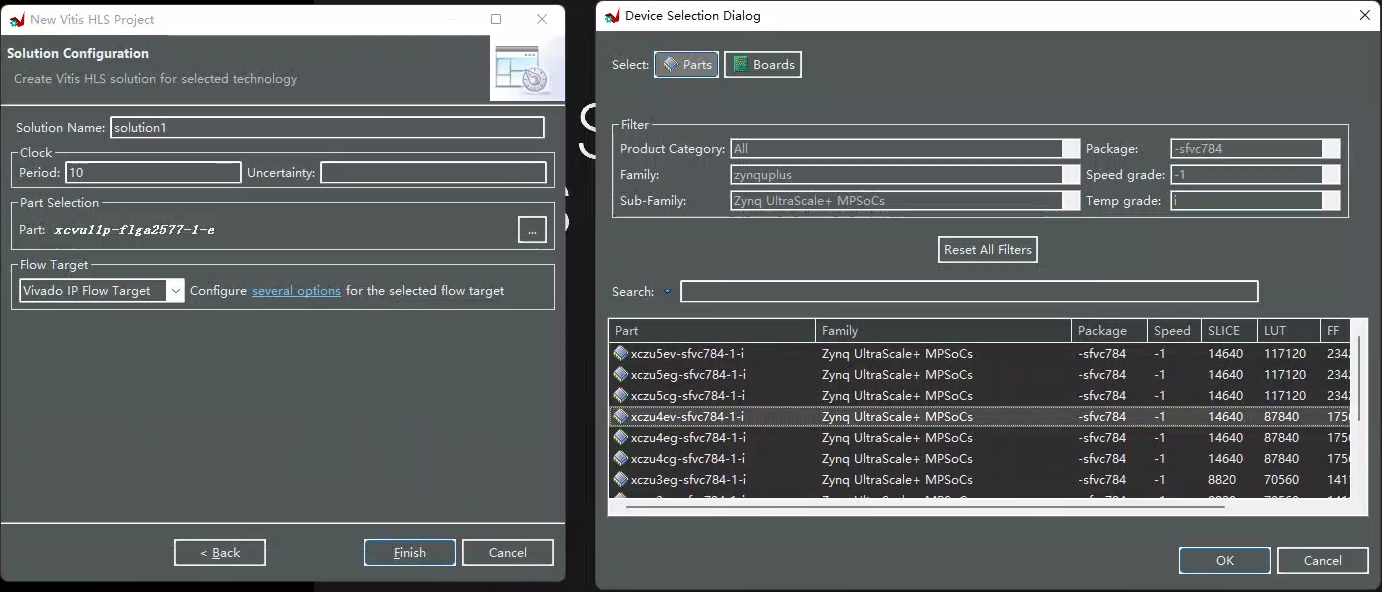1382x592 pixels.
Task: Select part xczu4cg-sfvc784-1-i
Action: coord(980,459)
